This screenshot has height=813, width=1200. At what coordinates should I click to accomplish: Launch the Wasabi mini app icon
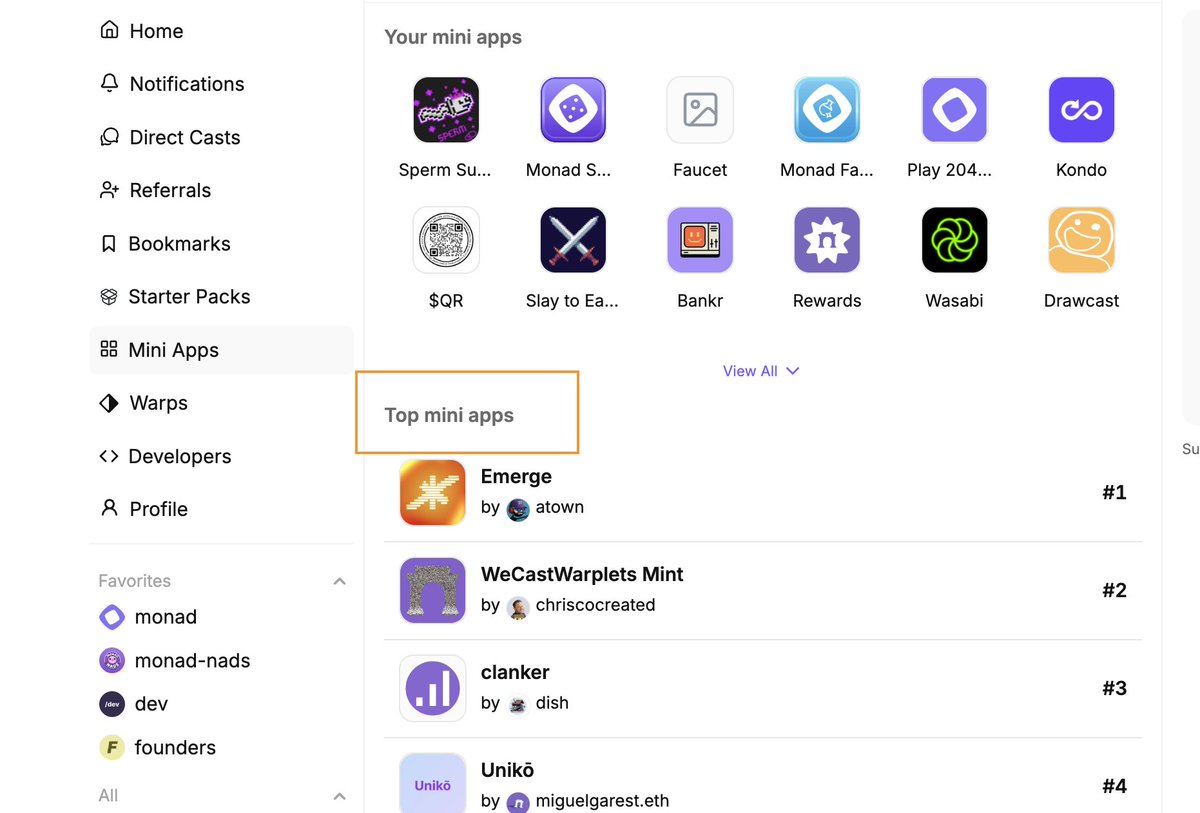tap(954, 240)
